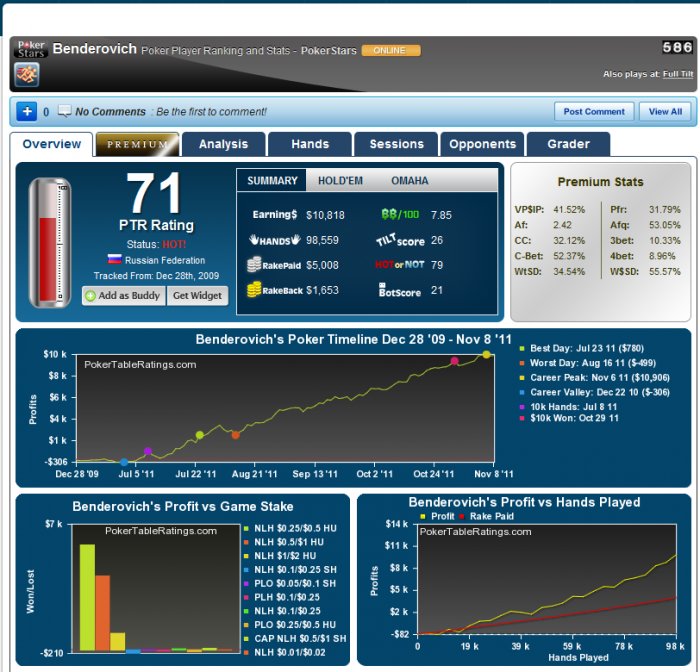Click the 10k Hands purple timeline marker
Viewport: 700px width, 672px height.
tap(148, 451)
